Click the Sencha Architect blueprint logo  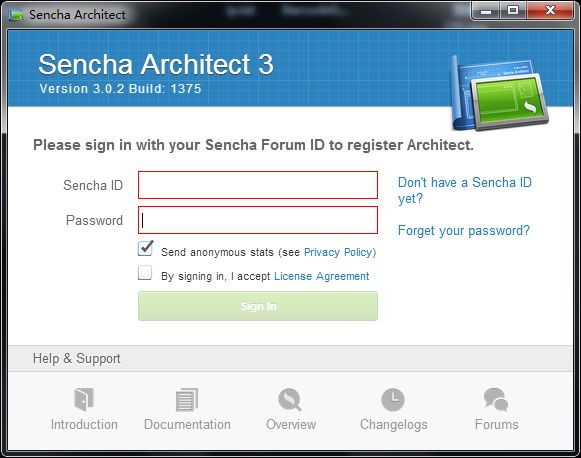click(x=499, y=93)
